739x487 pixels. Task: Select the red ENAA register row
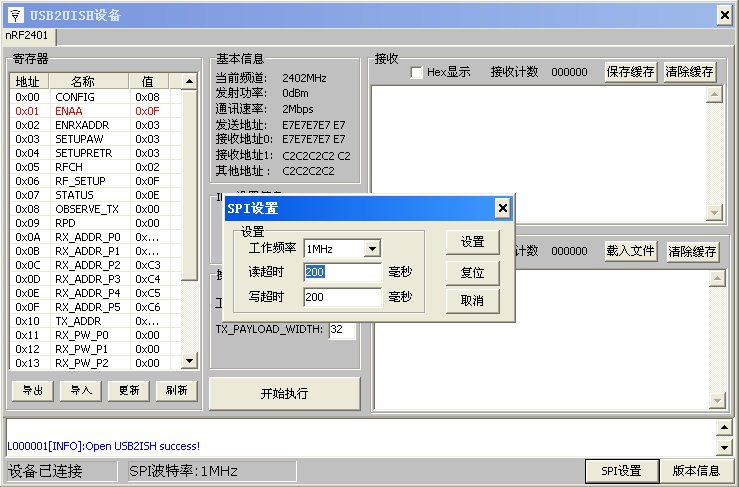95,111
